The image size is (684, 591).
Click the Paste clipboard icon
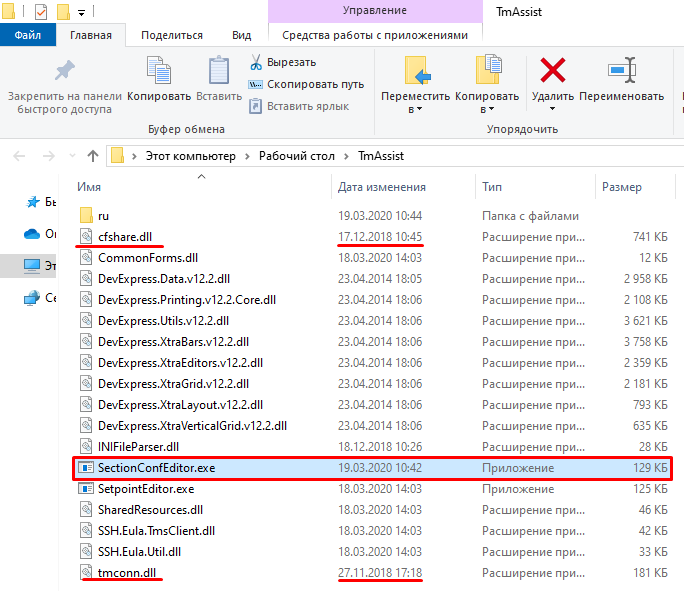click(218, 72)
